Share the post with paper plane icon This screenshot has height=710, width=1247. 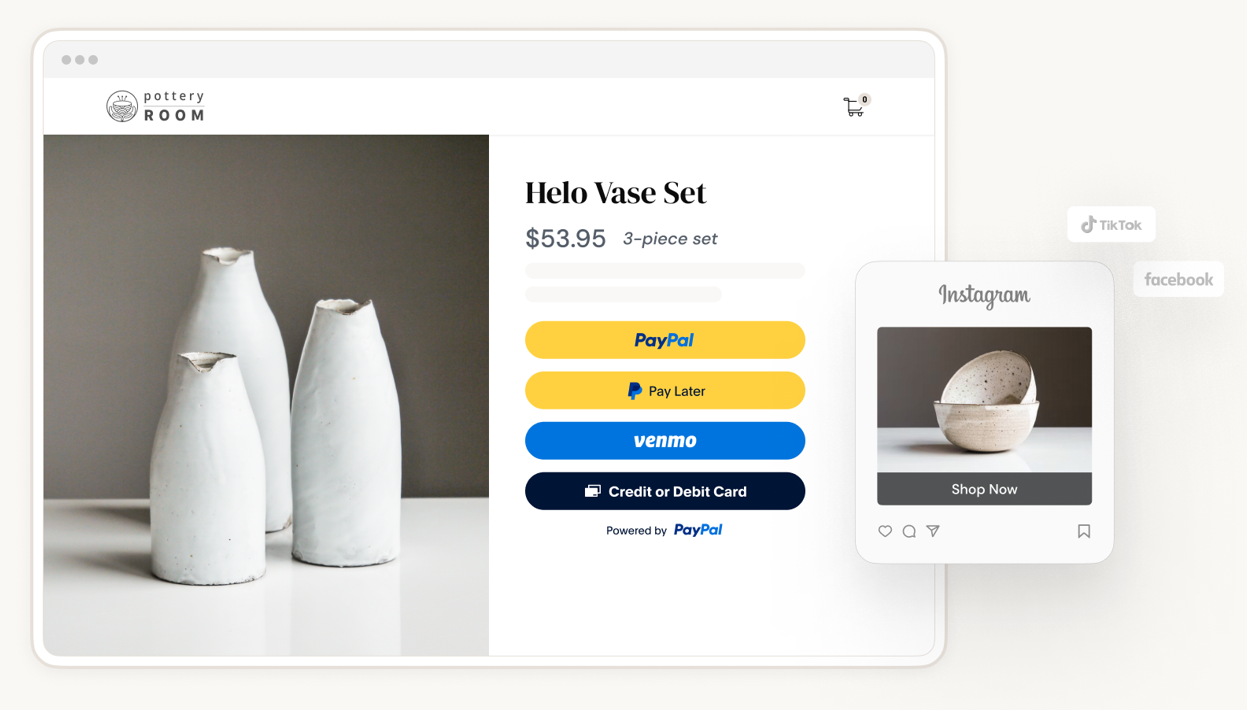click(933, 531)
